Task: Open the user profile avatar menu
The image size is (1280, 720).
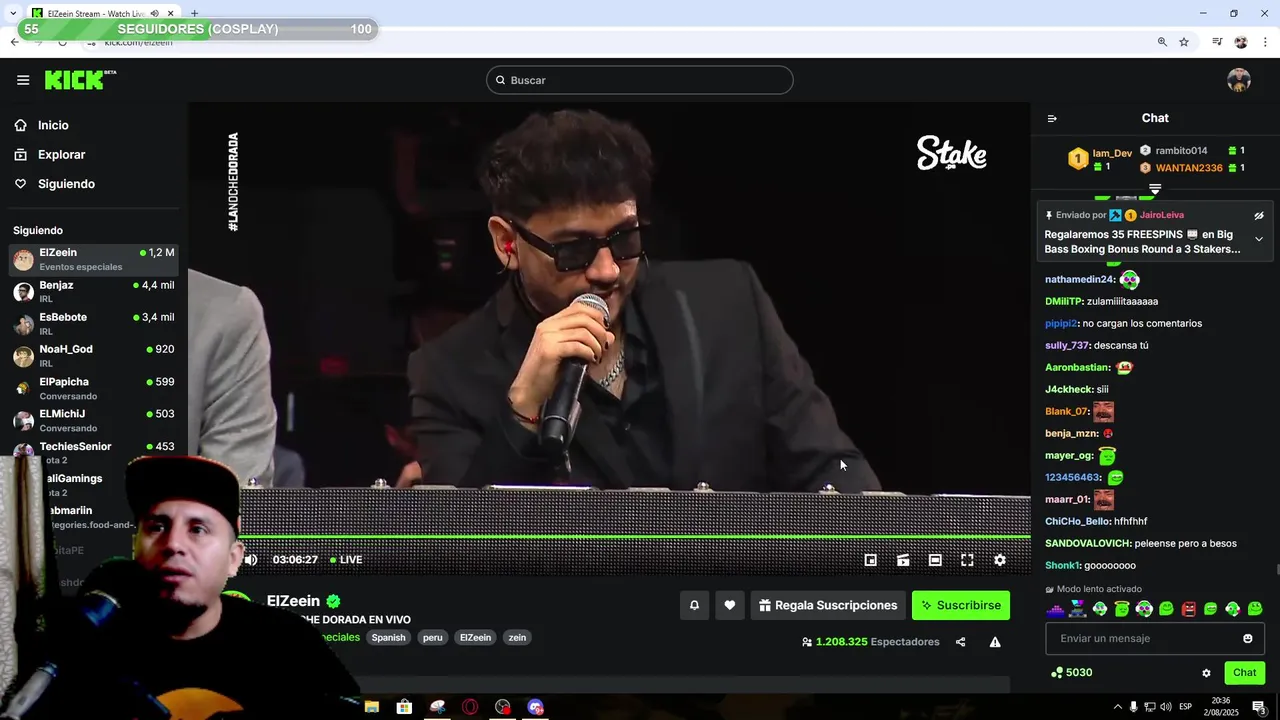Action: (x=1239, y=80)
